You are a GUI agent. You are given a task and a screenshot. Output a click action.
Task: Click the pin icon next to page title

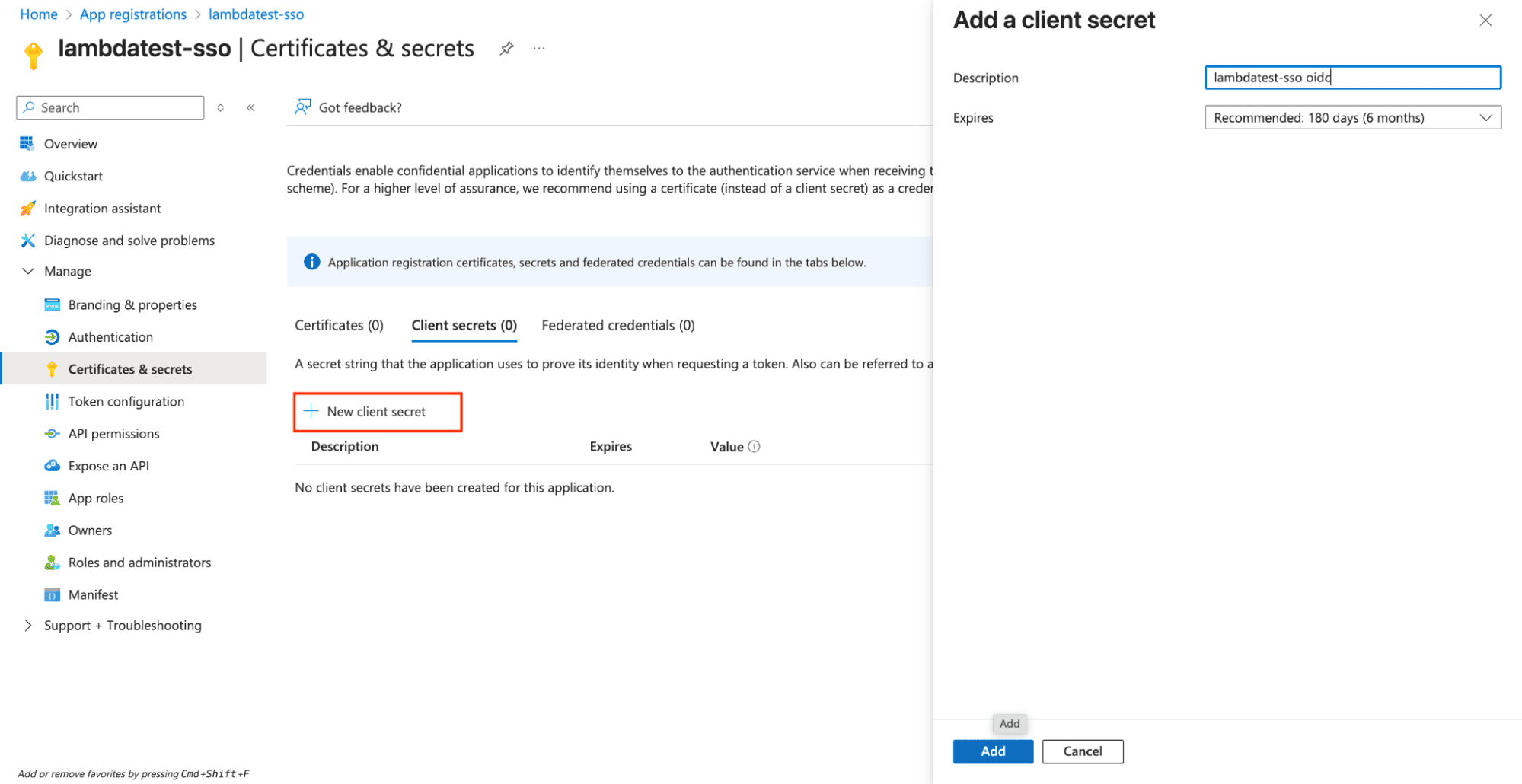pos(506,47)
